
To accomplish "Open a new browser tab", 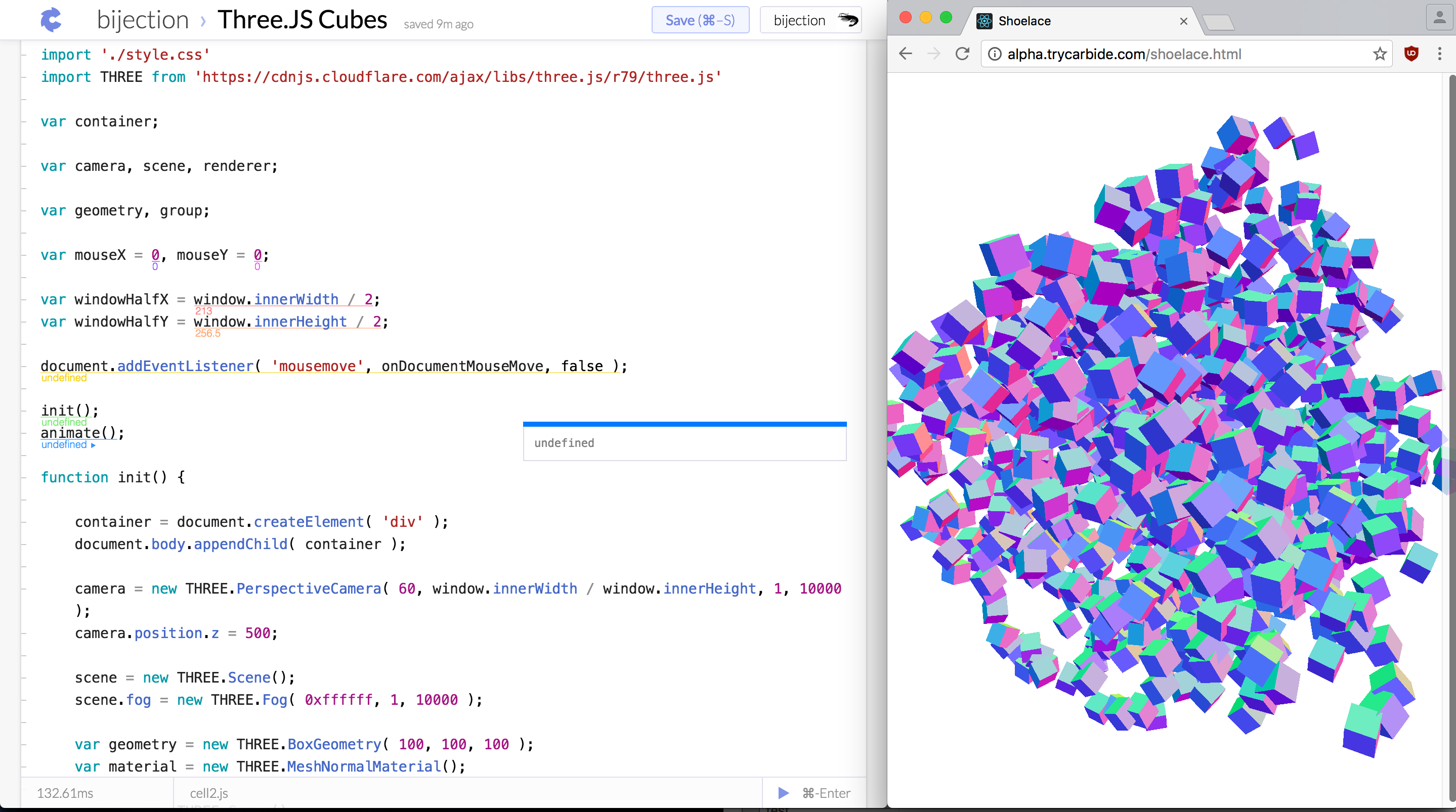I will (1219, 23).
